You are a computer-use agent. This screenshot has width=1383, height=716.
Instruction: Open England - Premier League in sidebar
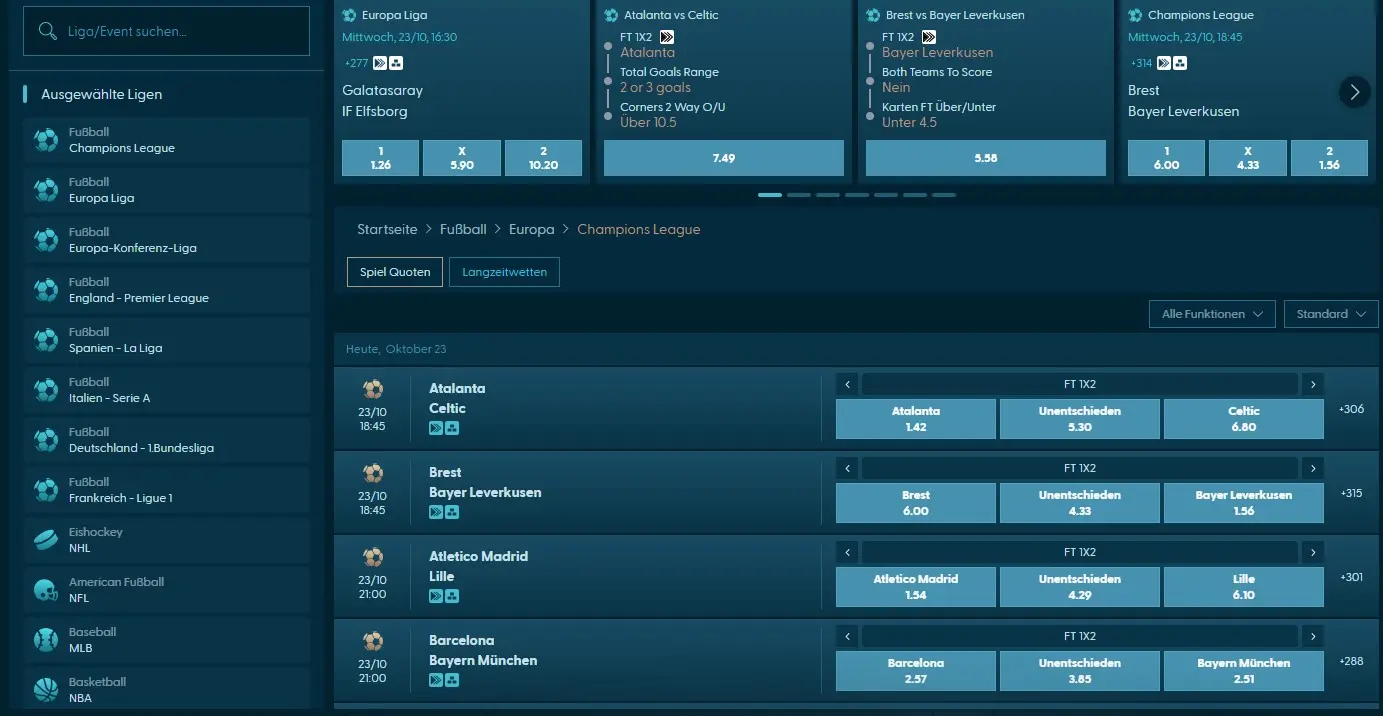pyautogui.click(x=167, y=290)
